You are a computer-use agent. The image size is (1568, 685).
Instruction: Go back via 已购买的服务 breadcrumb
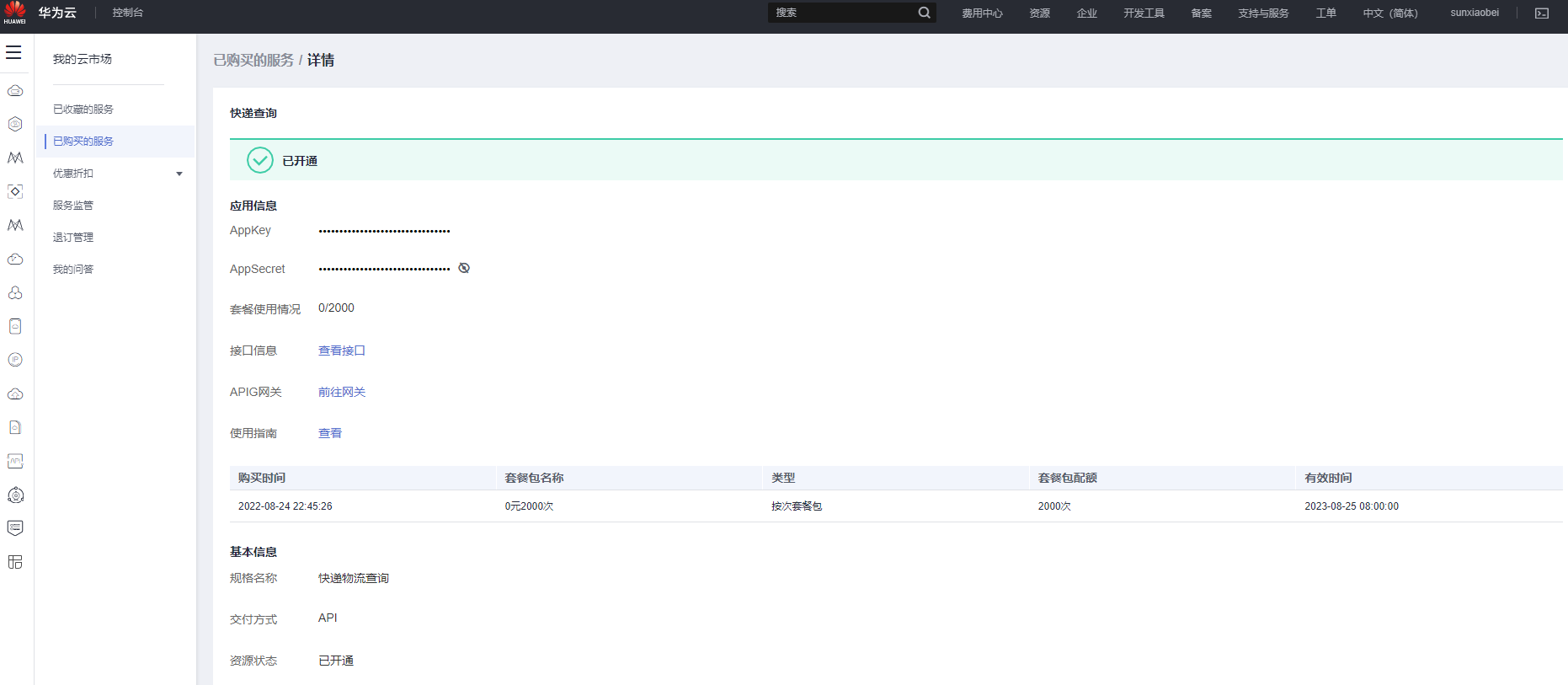pos(253,60)
